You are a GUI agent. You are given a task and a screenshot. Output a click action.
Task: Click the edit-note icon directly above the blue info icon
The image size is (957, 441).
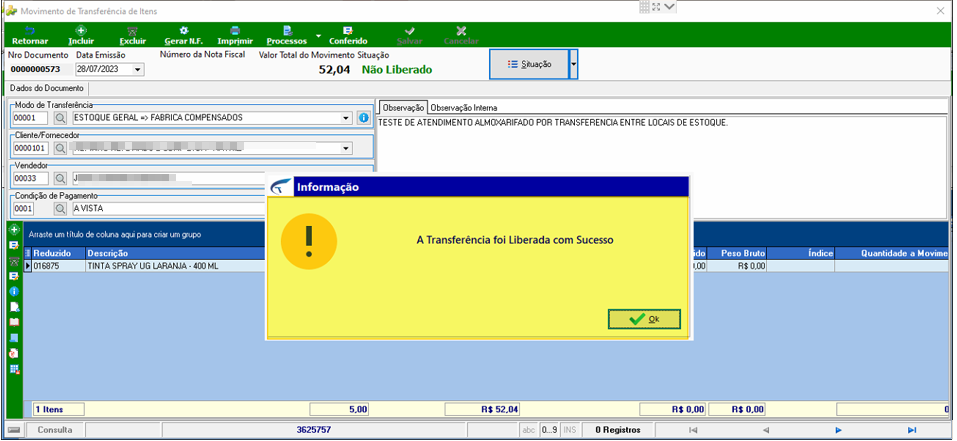click(14, 276)
